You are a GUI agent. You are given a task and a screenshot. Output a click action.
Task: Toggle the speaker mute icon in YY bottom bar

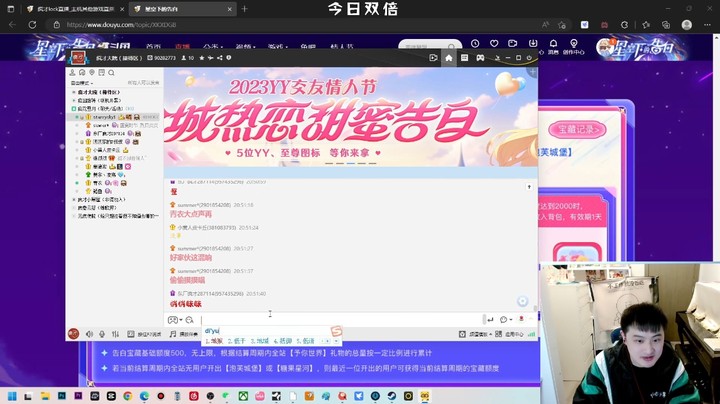(x=90, y=334)
